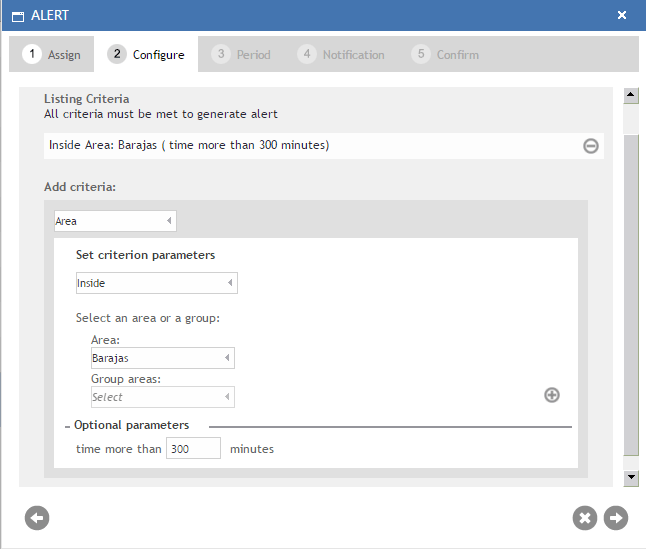Add the criterion with plus icon

click(552, 395)
